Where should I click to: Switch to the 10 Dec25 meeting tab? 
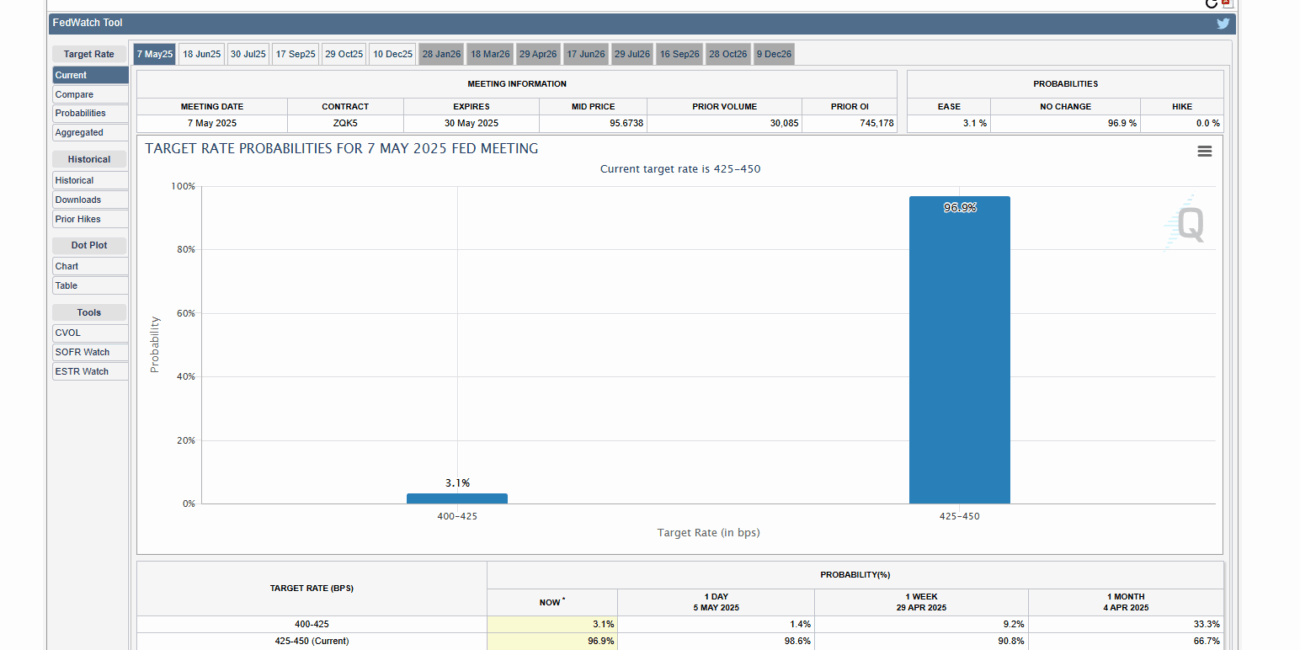pyautogui.click(x=393, y=54)
